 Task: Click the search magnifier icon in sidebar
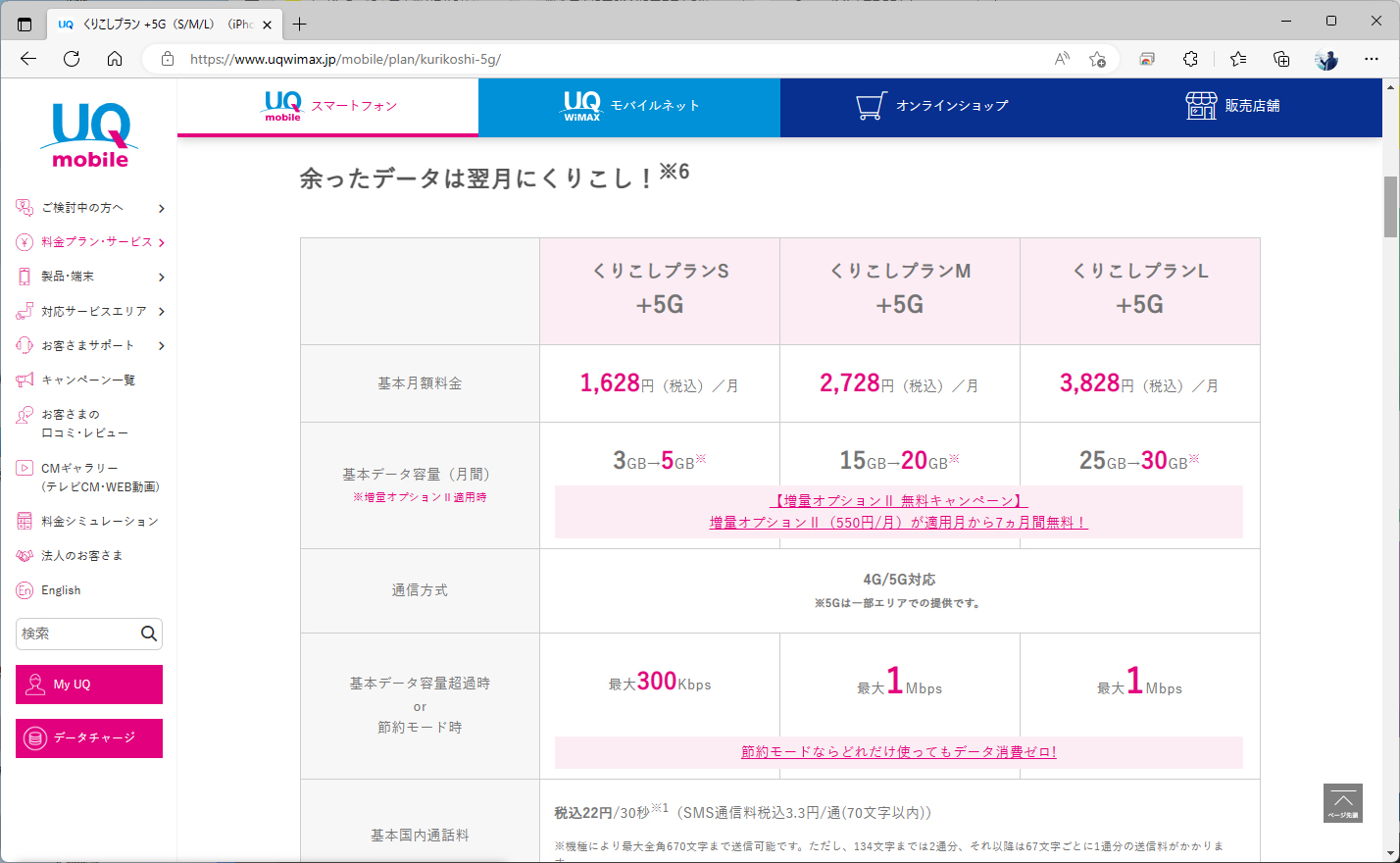149,634
